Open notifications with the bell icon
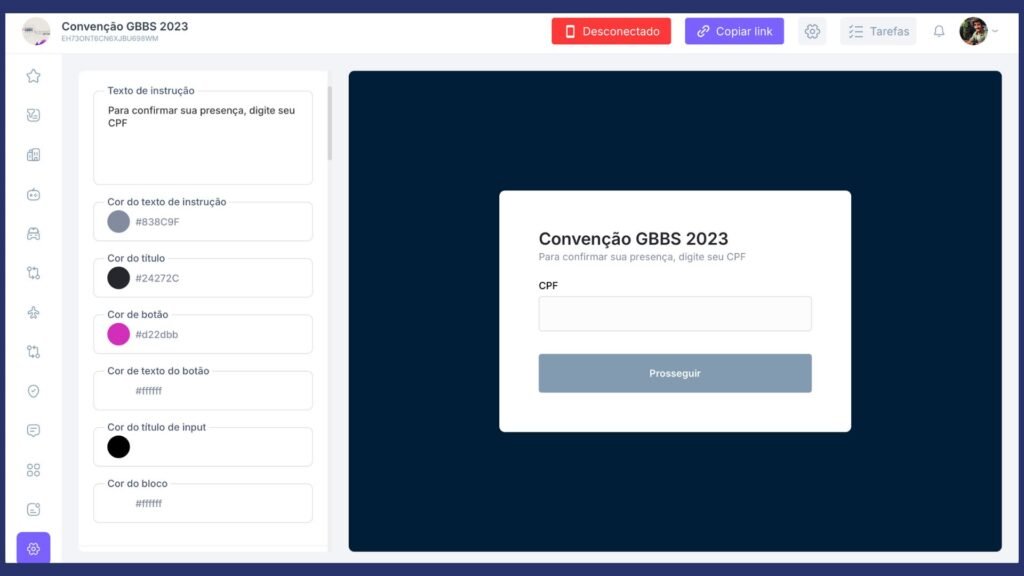1024x576 pixels. pyautogui.click(x=939, y=31)
